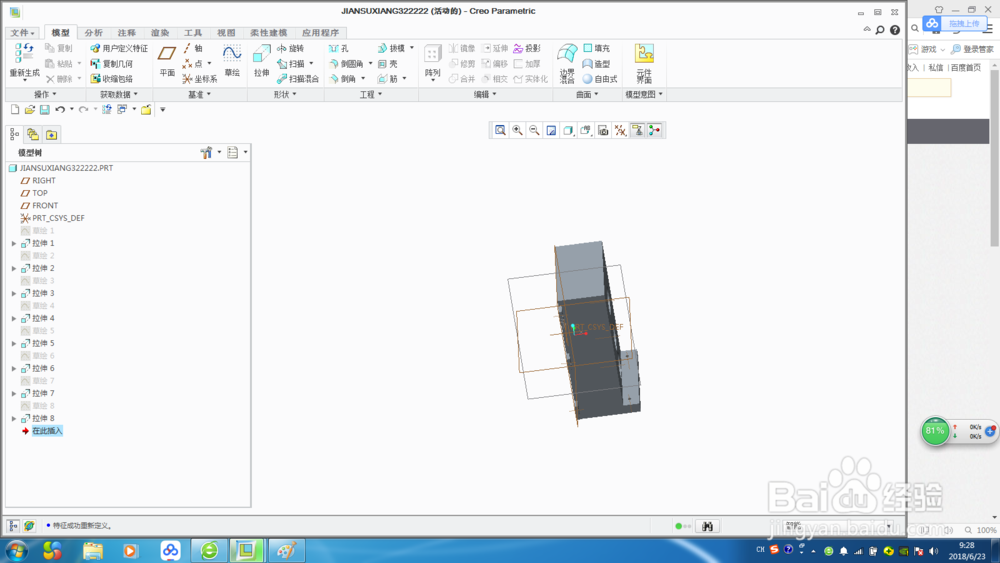Switch to the 分析 ribbon tab

93,33
